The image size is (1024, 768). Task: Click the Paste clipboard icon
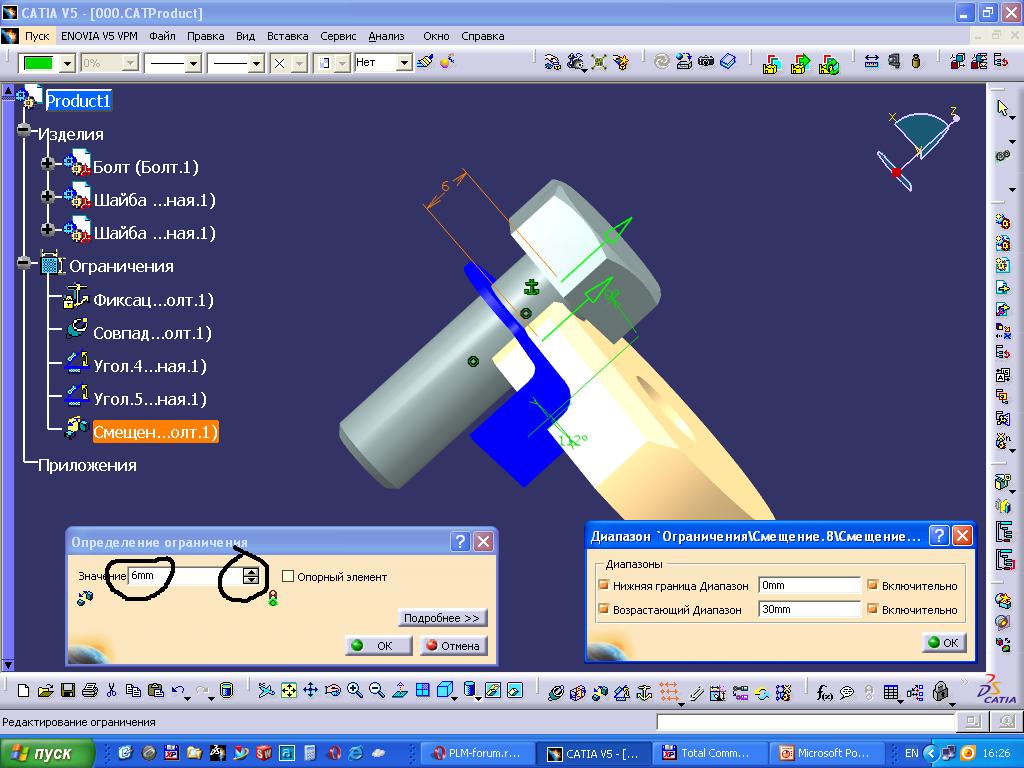tap(155, 690)
